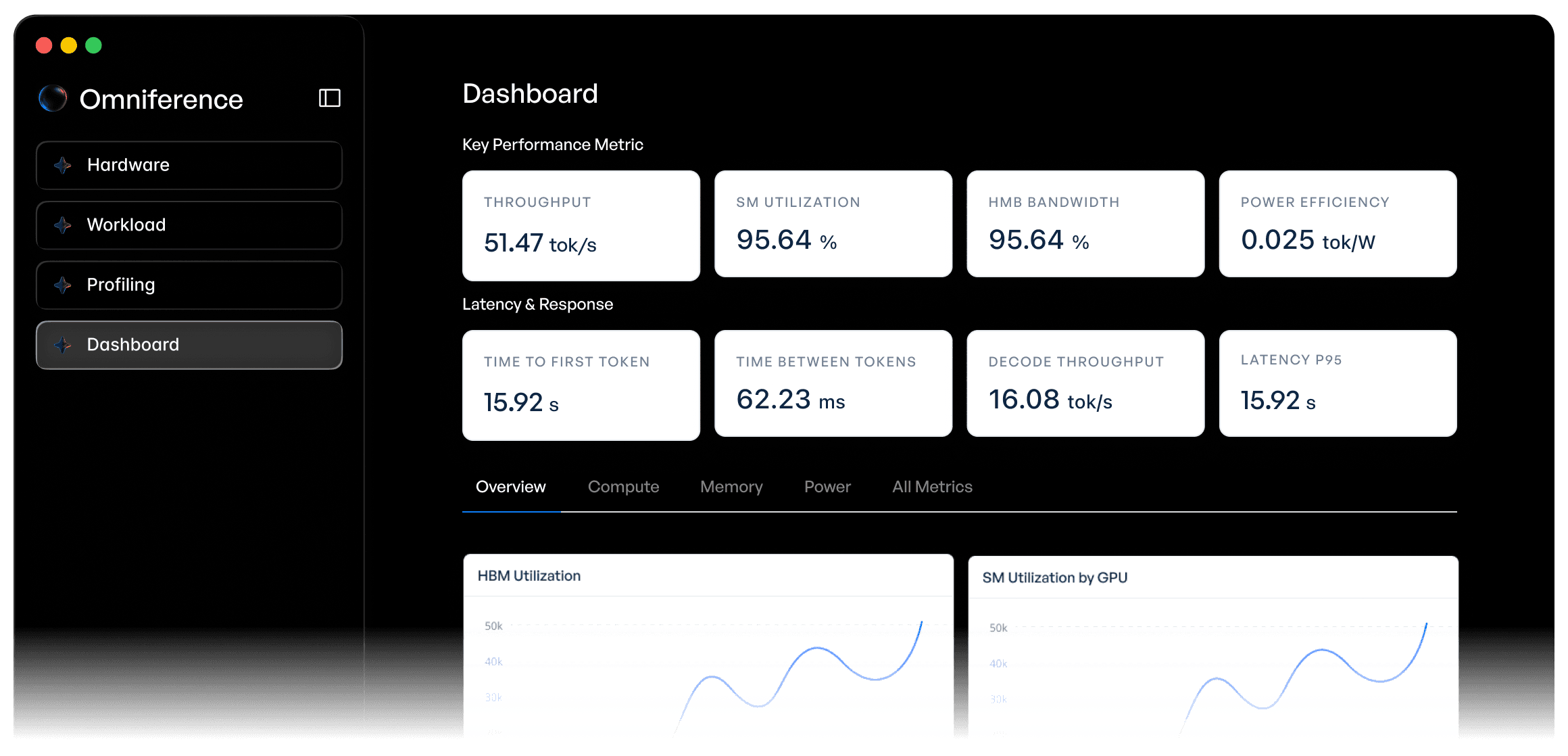Open the Hardware sidebar section
Screen dimensions: 1568x756
pos(189,165)
